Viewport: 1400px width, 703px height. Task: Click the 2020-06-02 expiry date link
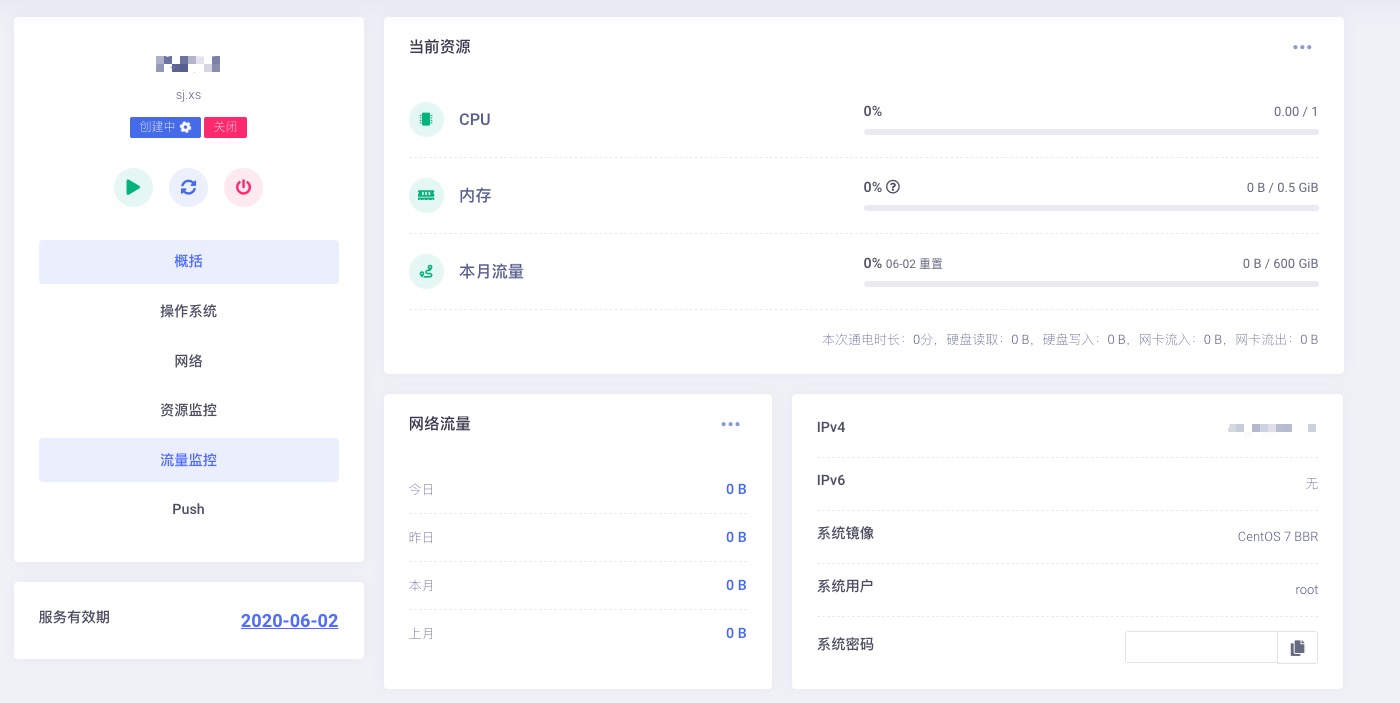(289, 621)
